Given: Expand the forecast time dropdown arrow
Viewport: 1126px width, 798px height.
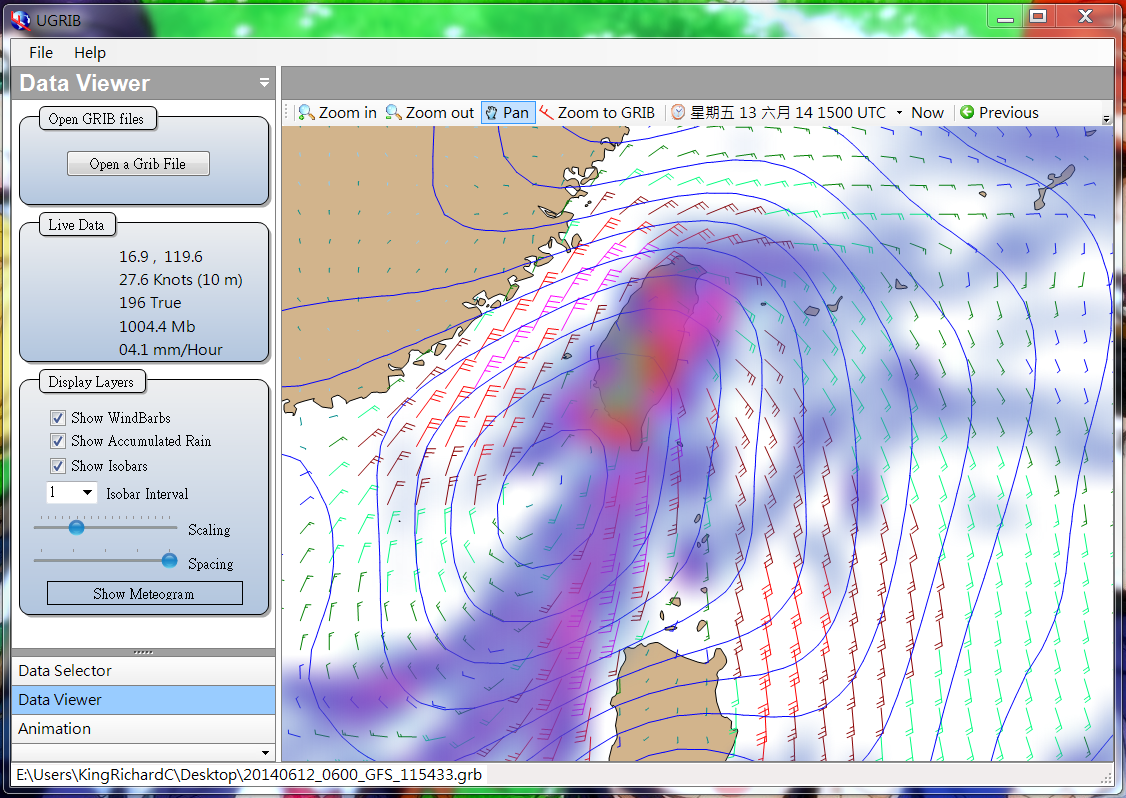Looking at the screenshot, I should pos(899,113).
